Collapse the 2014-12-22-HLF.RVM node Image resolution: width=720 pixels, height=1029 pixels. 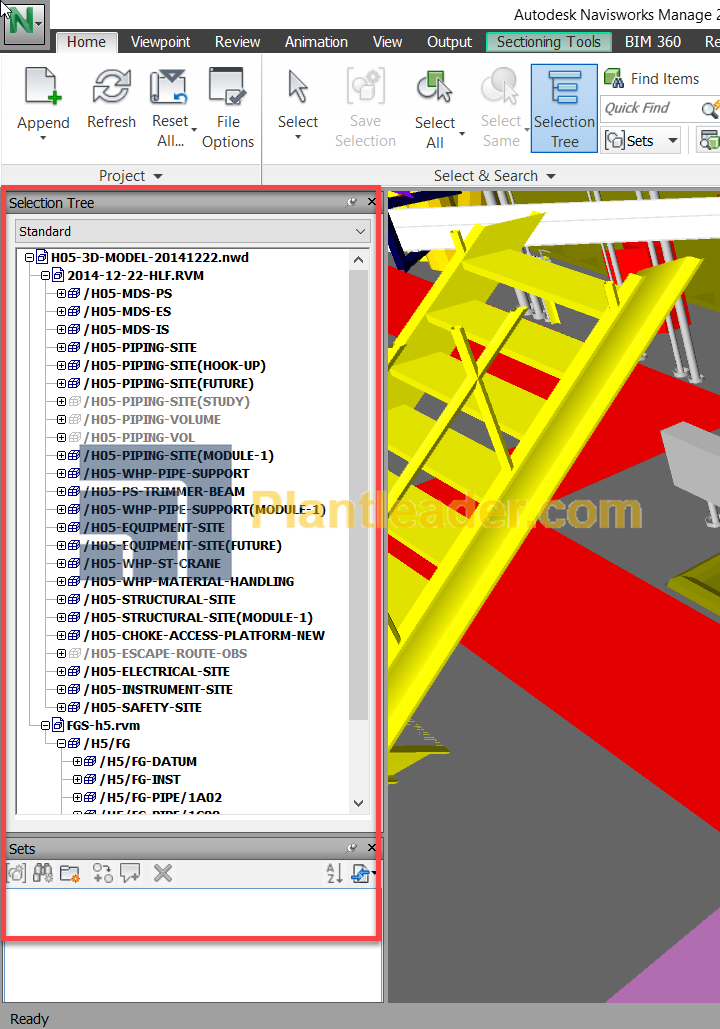click(45, 276)
